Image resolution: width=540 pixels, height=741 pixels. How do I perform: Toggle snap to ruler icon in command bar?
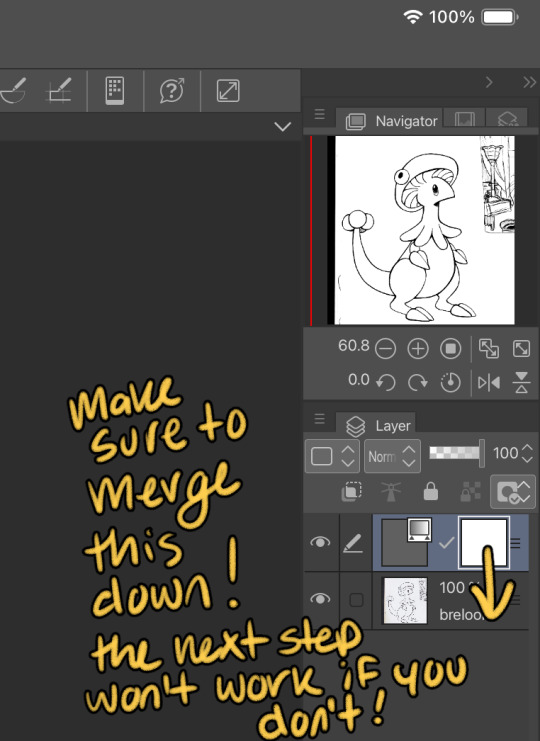click(13, 90)
